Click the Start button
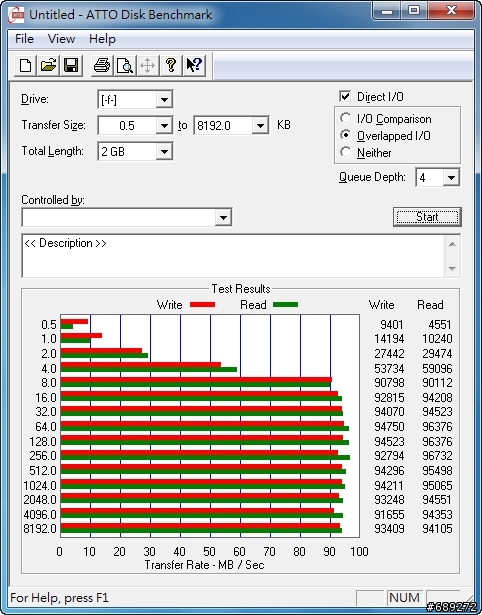The height and width of the screenshot is (615, 482). click(x=427, y=217)
